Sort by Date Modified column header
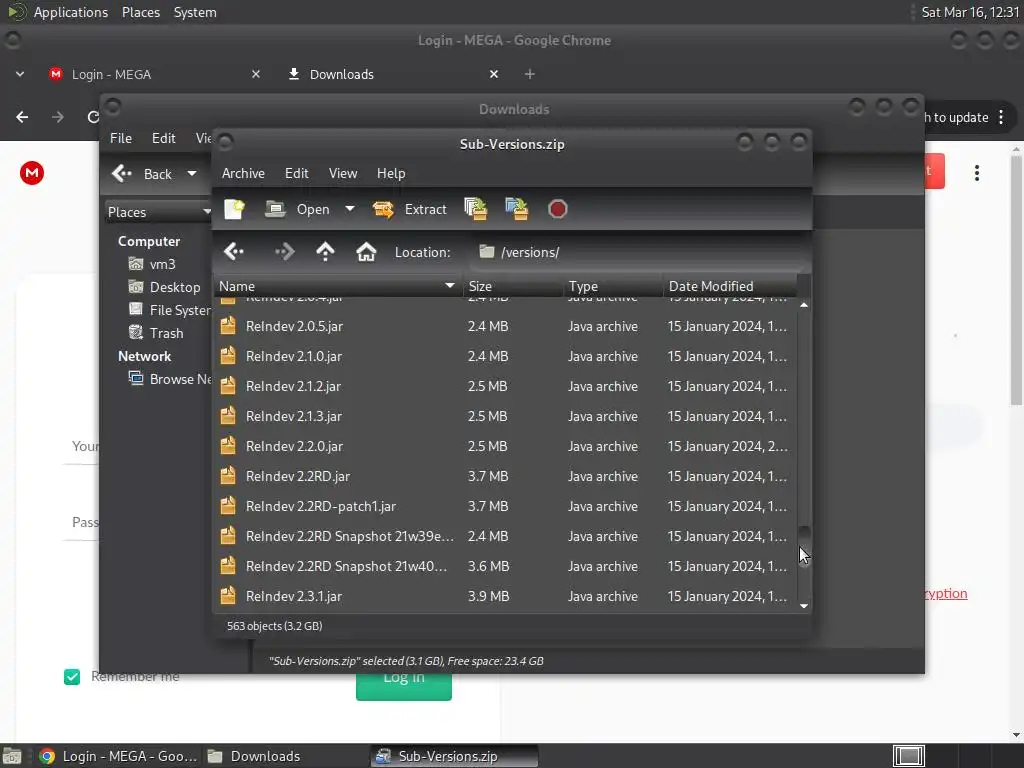This screenshot has width=1024, height=768. 730,286
